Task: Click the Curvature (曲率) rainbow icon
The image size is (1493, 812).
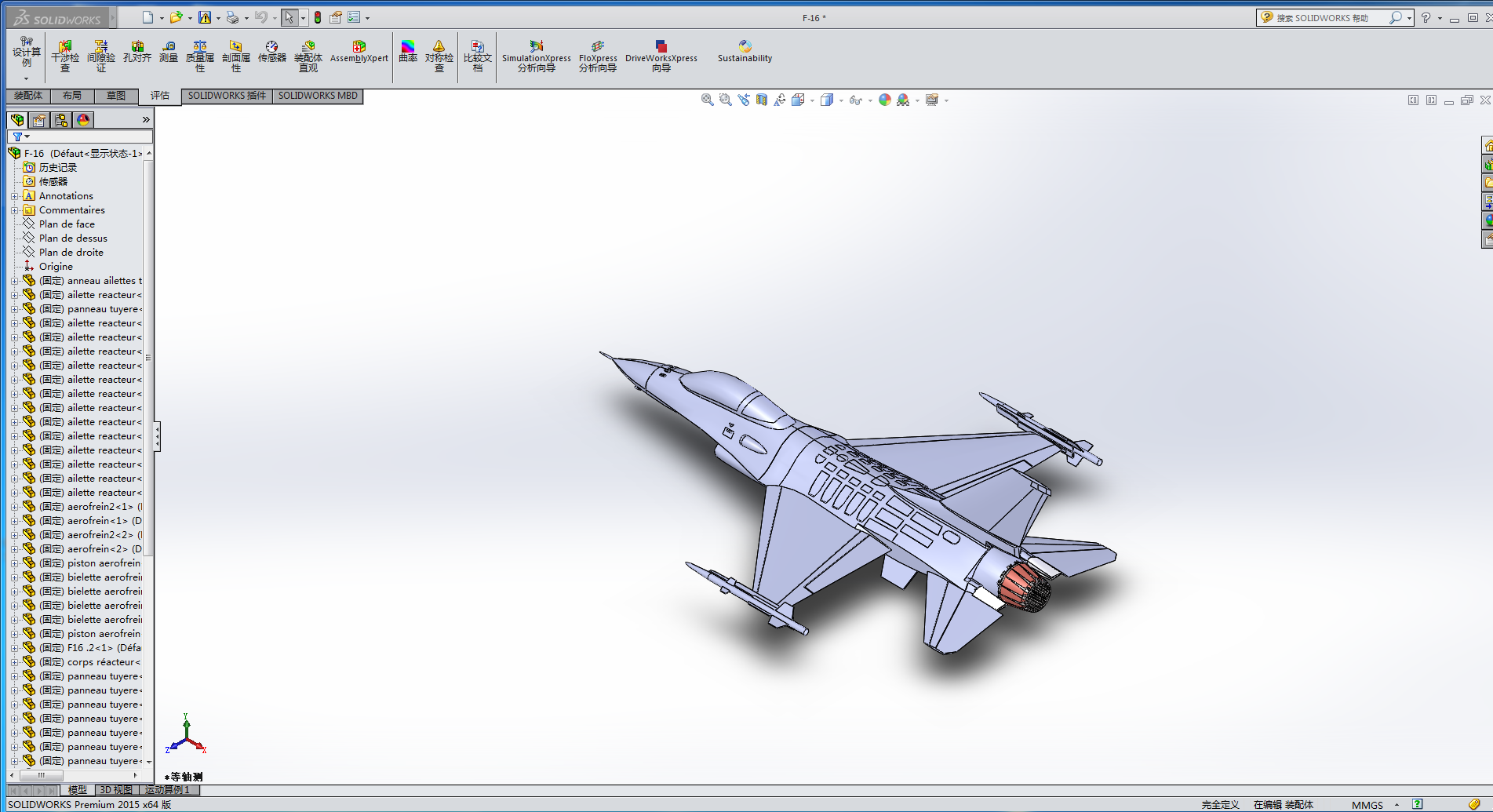Action: click(x=408, y=52)
